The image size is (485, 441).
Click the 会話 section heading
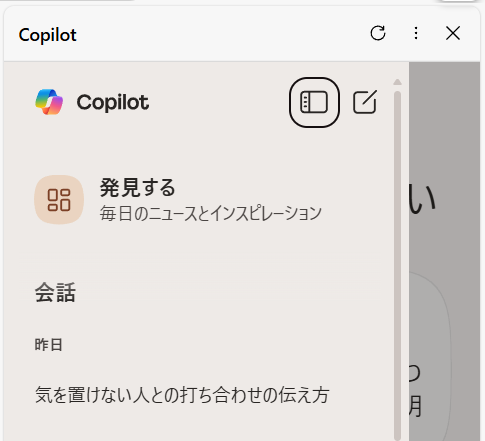pyautogui.click(x=55, y=293)
